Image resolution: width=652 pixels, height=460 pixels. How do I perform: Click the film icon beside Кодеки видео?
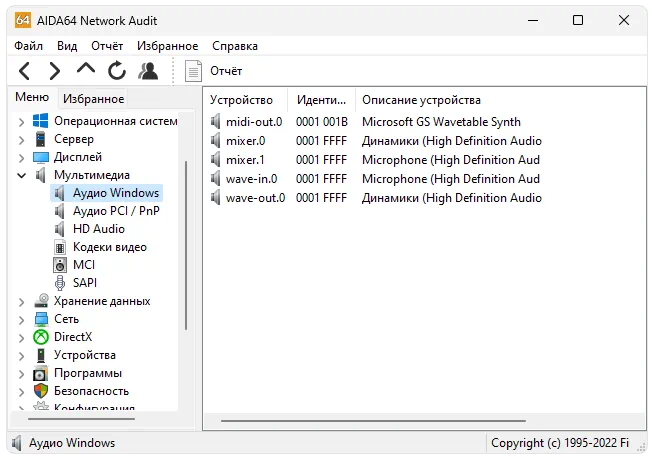pyautogui.click(x=60, y=247)
